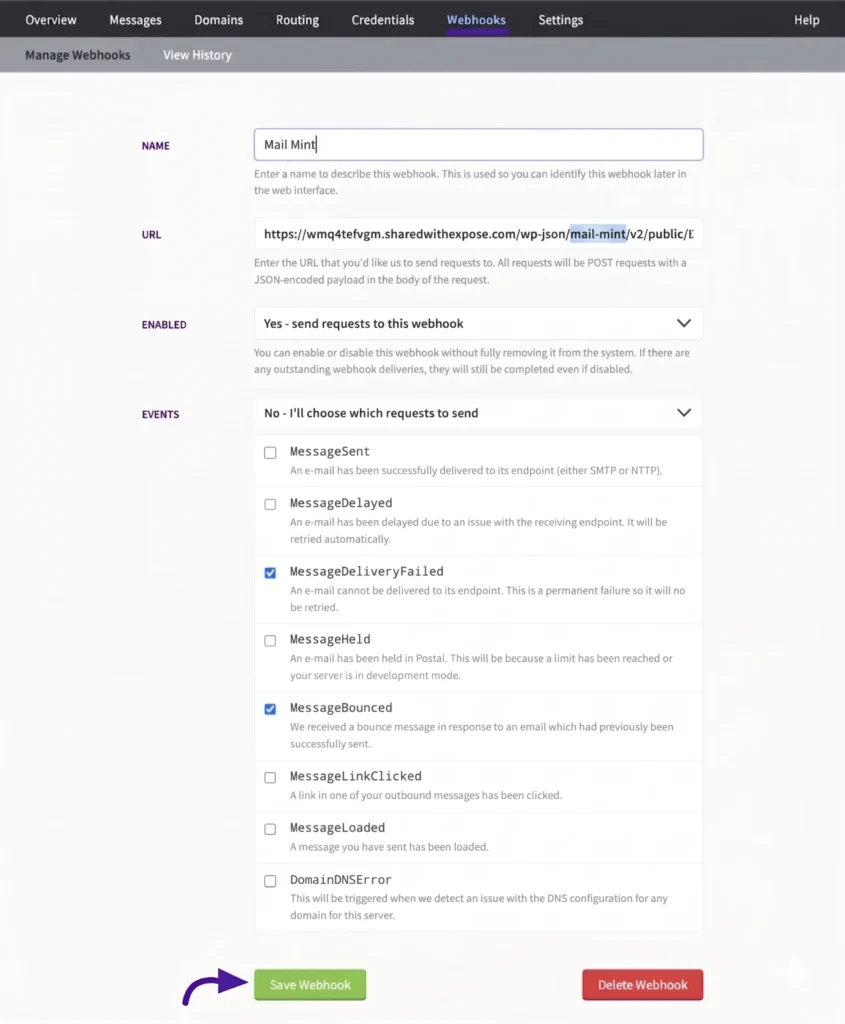Open the Help page
Image resolution: width=845 pixels, height=1024 pixels.
807,19
